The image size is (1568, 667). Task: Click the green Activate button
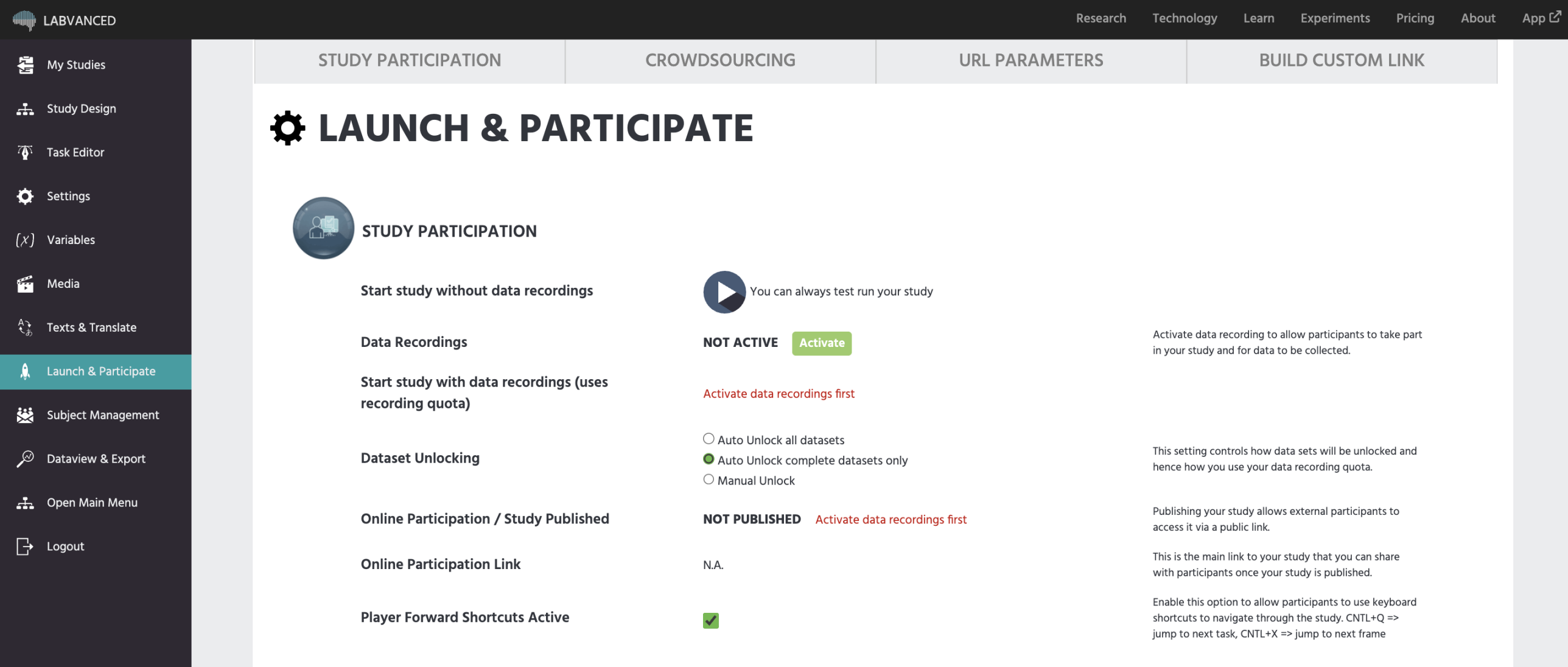coord(821,343)
